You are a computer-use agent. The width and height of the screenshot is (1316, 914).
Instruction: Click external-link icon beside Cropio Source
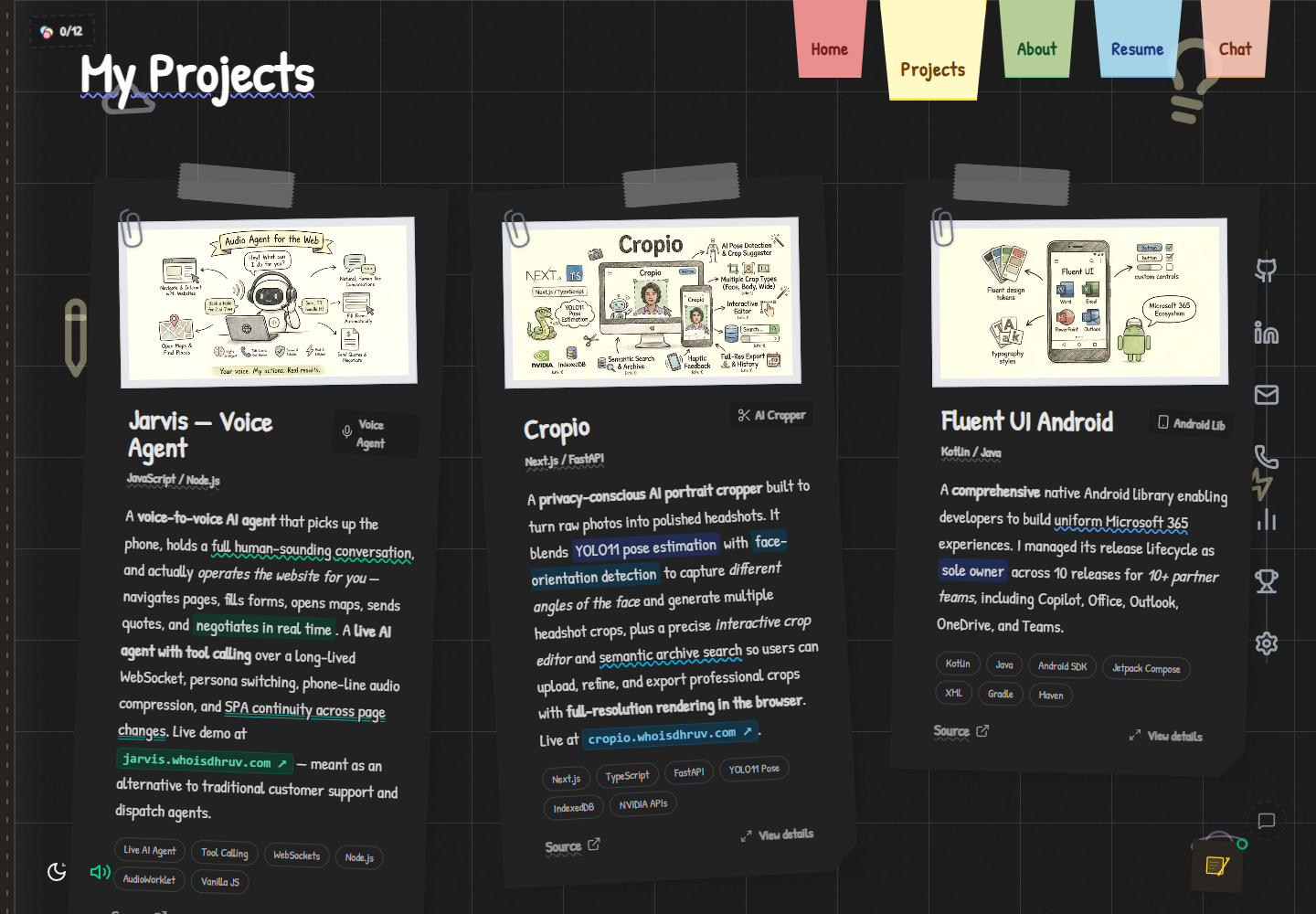pos(594,845)
